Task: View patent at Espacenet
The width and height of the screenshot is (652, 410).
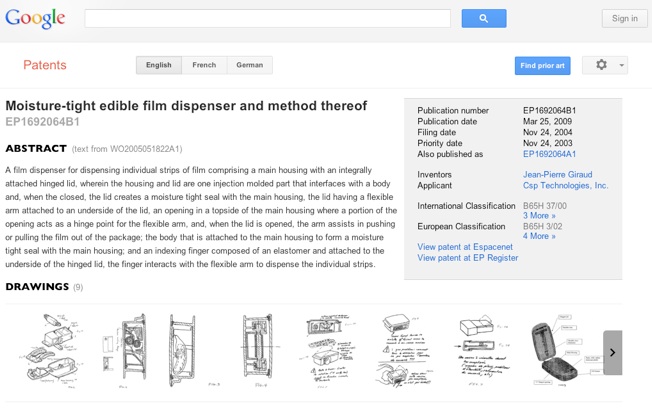Action: tap(465, 247)
